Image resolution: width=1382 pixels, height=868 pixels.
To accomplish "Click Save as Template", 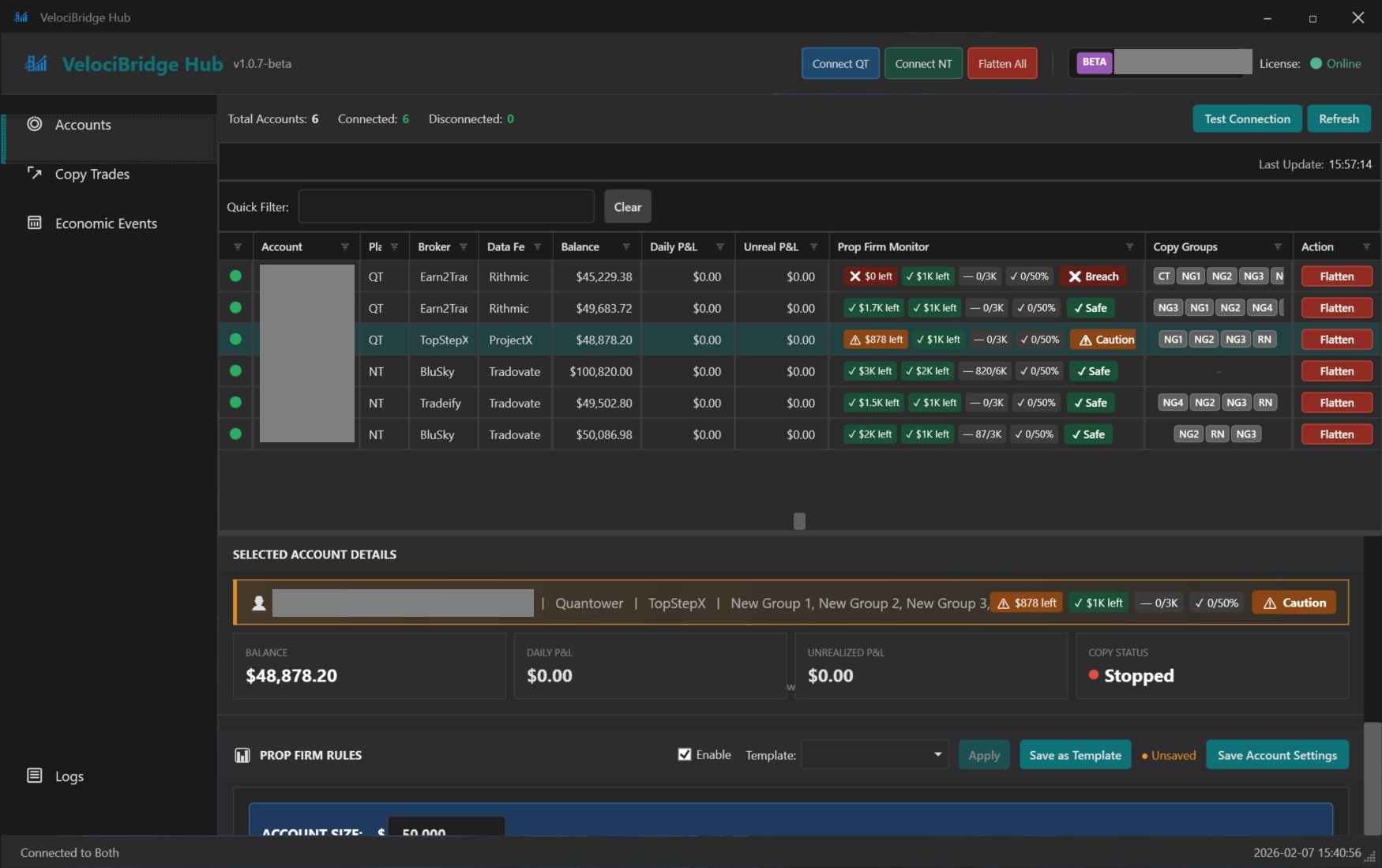I will (1074, 755).
